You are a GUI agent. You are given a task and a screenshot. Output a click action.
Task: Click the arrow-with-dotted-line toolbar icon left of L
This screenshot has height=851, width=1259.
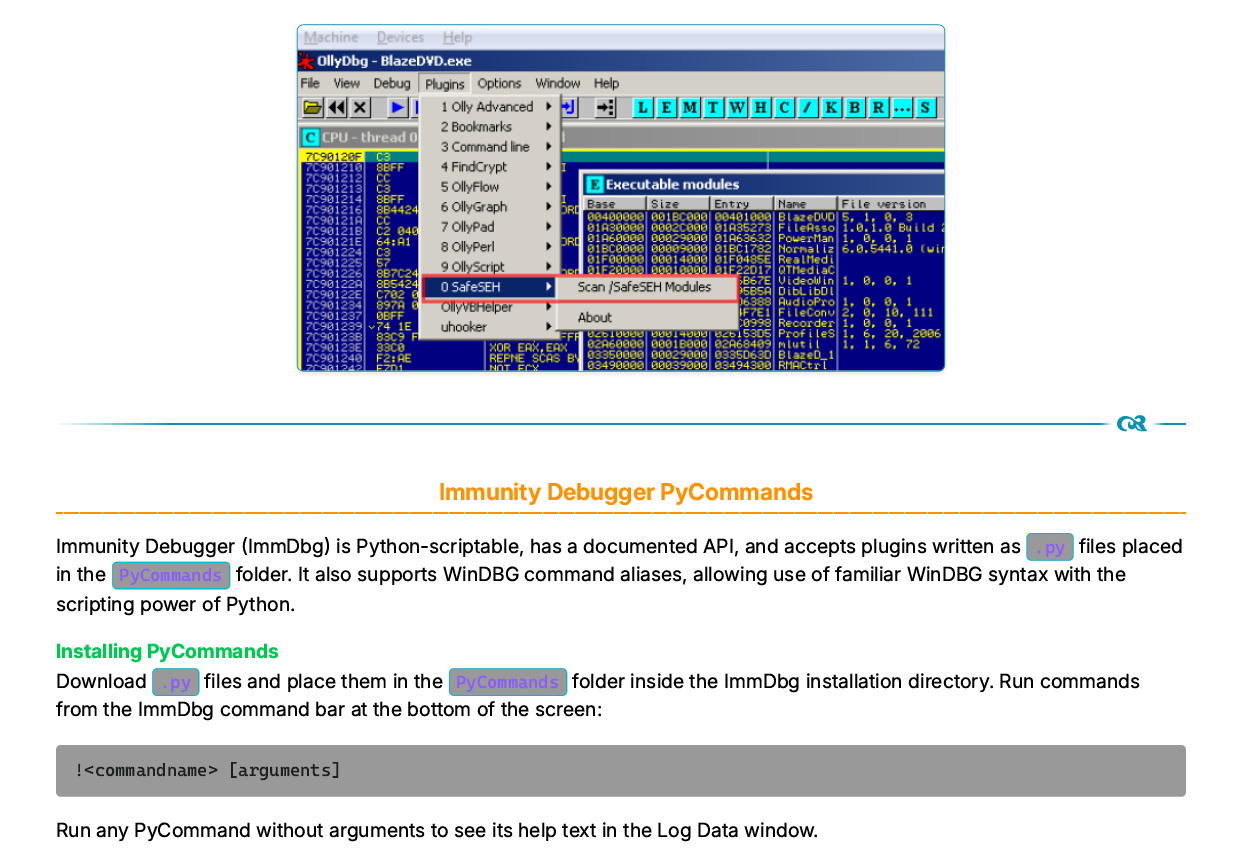click(x=605, y=107)
